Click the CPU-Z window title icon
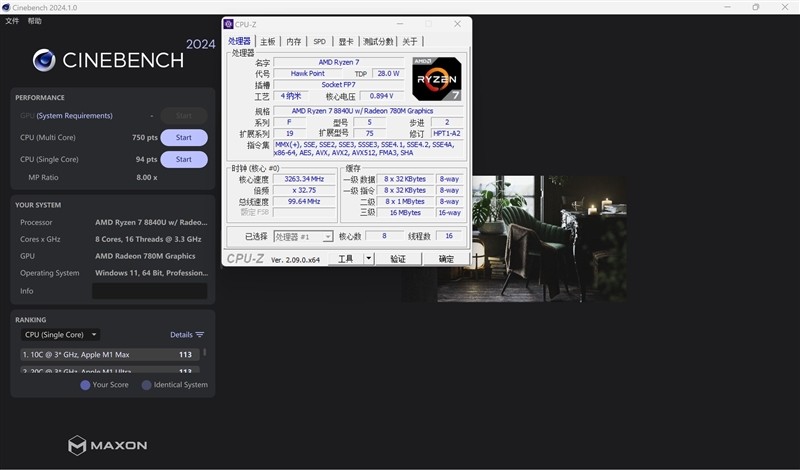The height and width of the screenshot is (470, 800). pos(229,24)
